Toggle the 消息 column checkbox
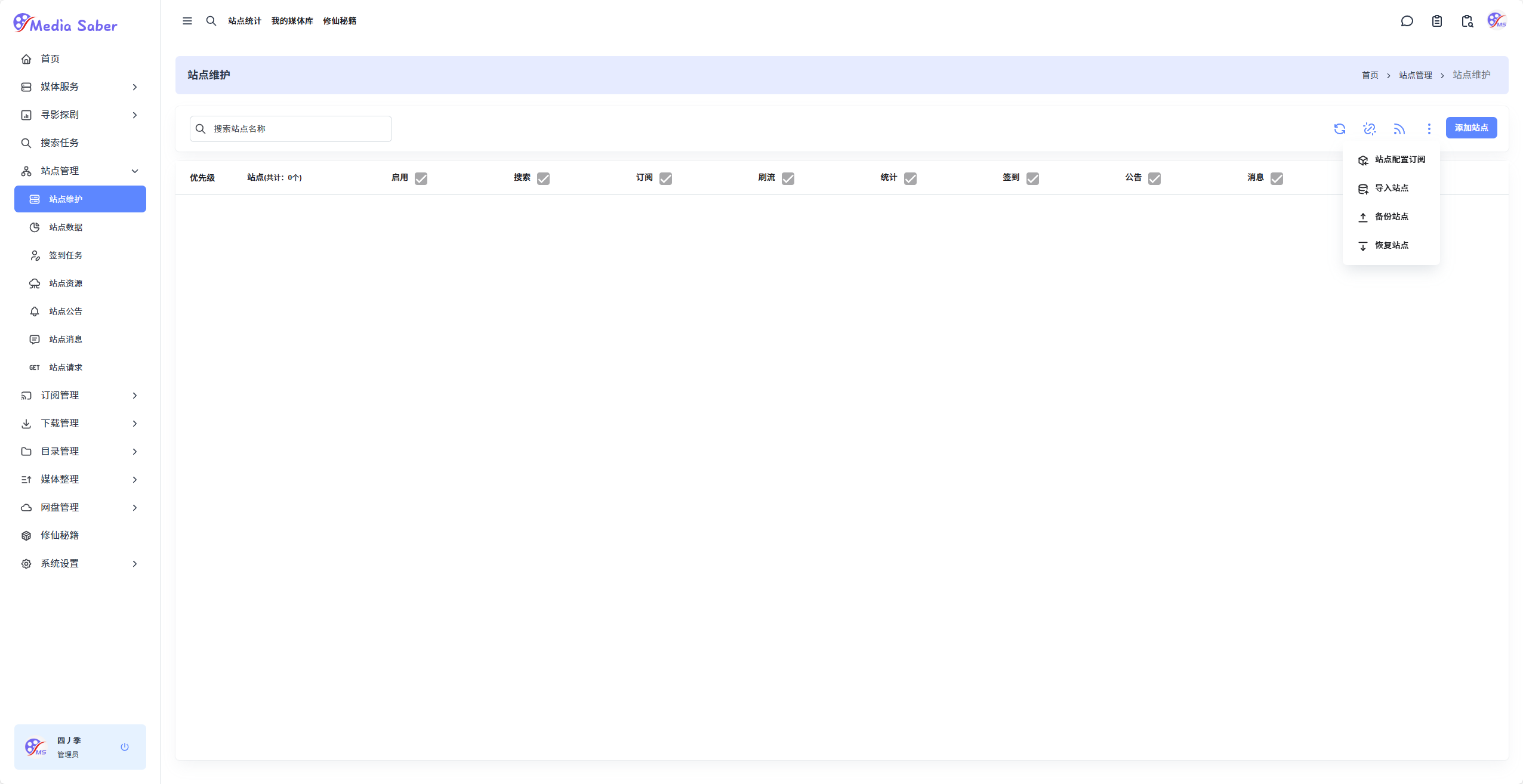 point(1277,178)
